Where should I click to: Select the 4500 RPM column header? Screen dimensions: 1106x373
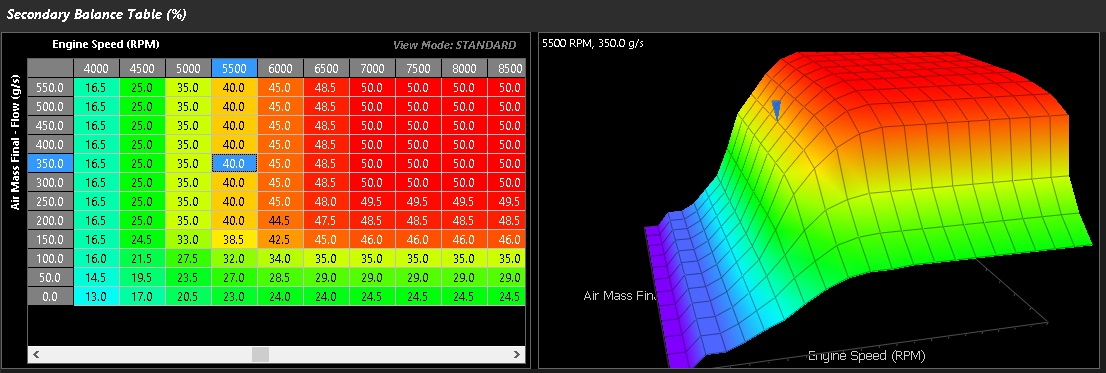(x=142, y=68)
